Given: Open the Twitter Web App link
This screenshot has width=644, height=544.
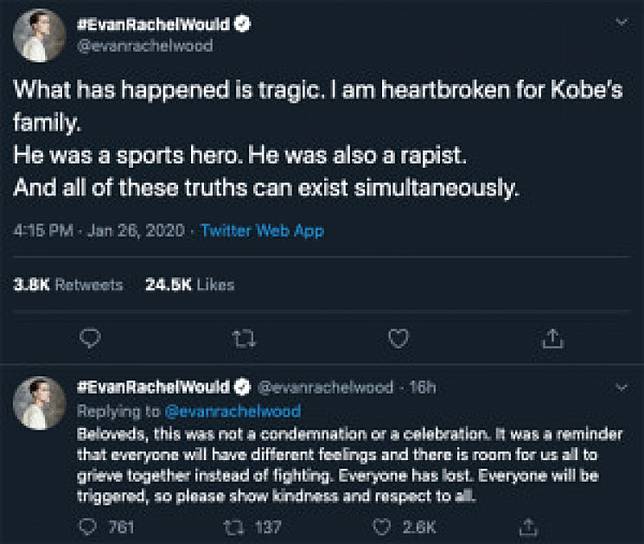Looking at the screenshot, I should pyautogui.click(x=262, y=230).
